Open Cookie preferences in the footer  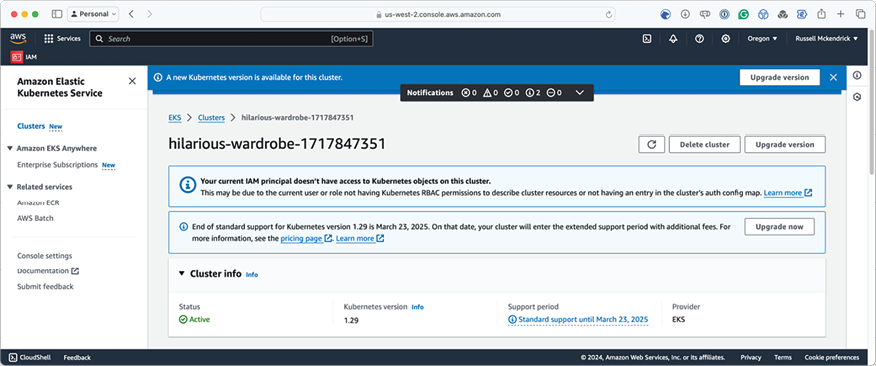(x=832, y=358)
